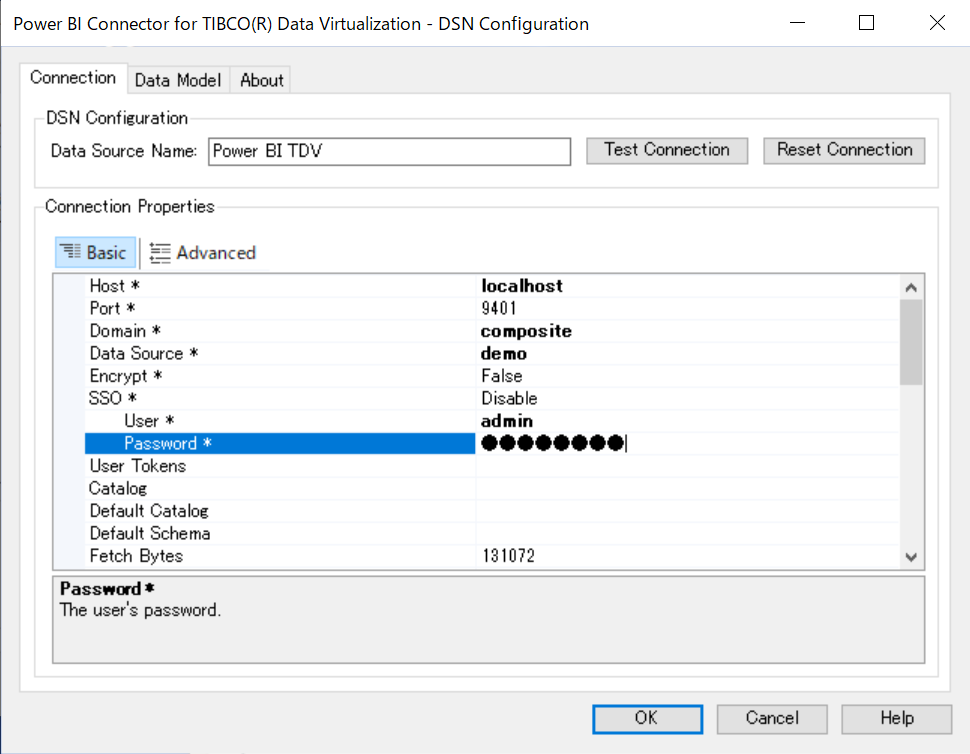Click the Cancel button
The width and height of the screenshot is (970, 754).
click(772, 719)
